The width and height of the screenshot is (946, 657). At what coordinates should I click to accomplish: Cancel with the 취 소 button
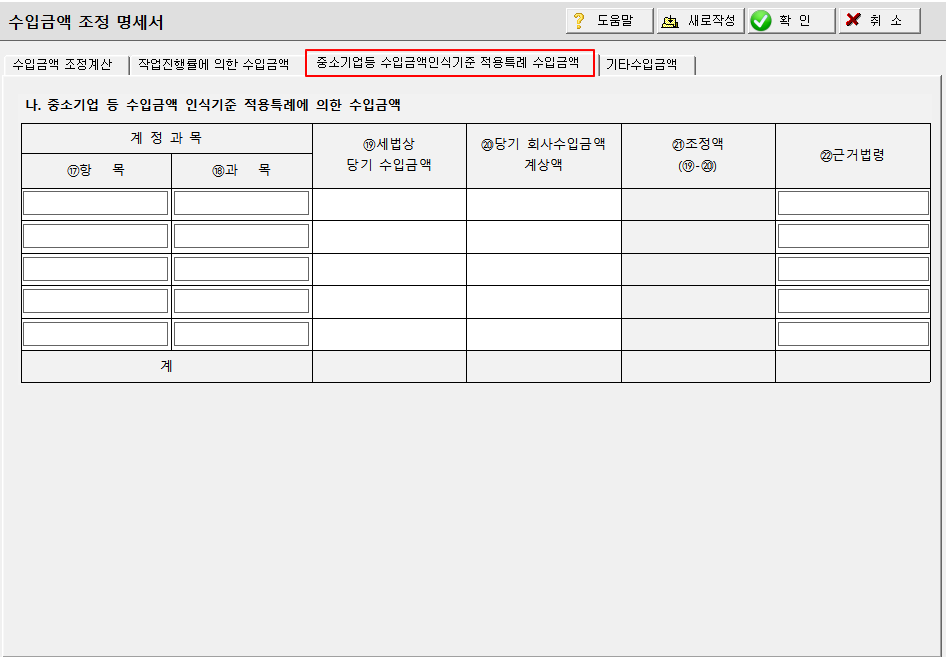click(x=880, y=21)
